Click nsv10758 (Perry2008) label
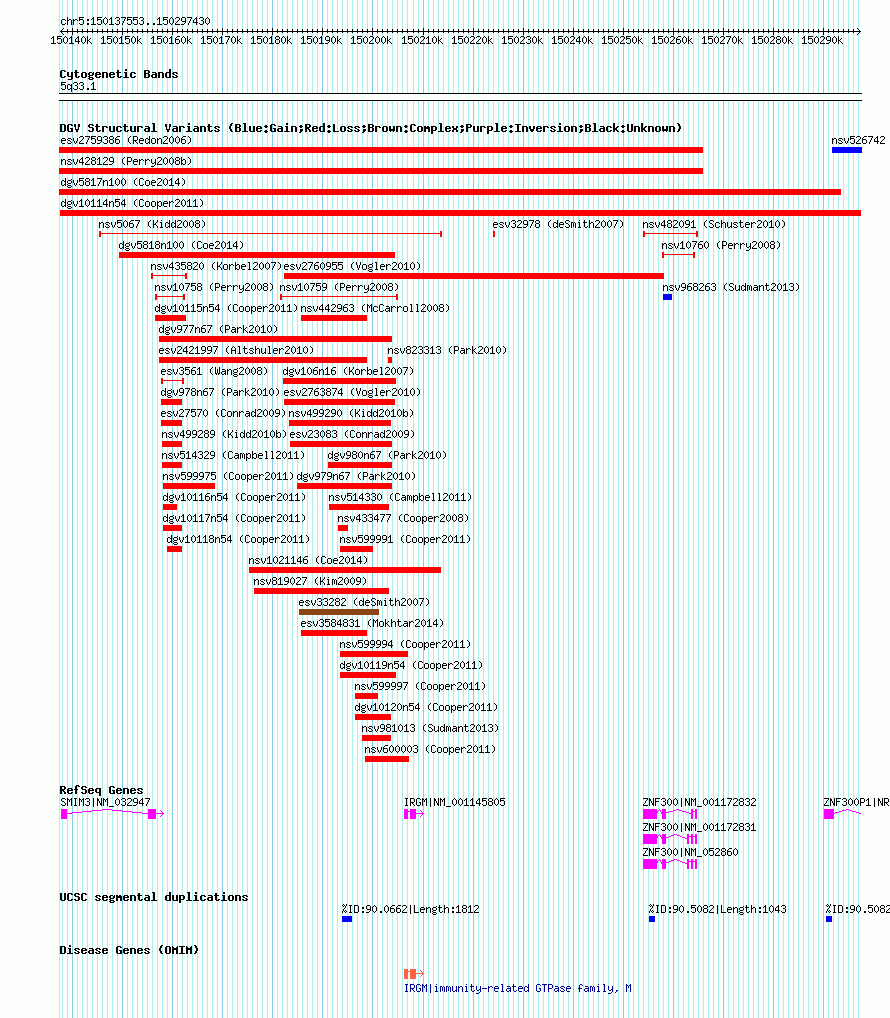Viewport: 890px width, 1018px height. pos(214,287)
